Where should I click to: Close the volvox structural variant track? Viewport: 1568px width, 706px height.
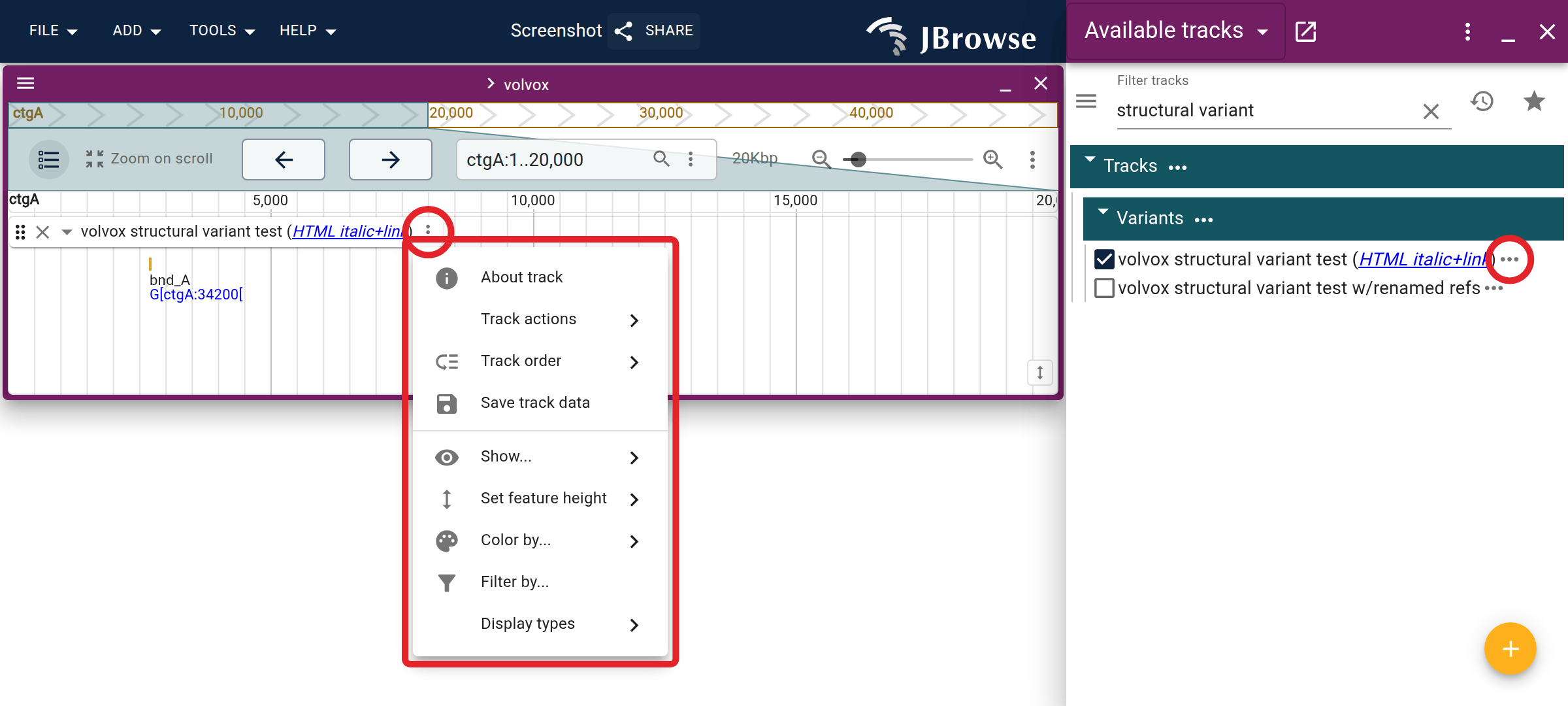[x=42, y=232]
